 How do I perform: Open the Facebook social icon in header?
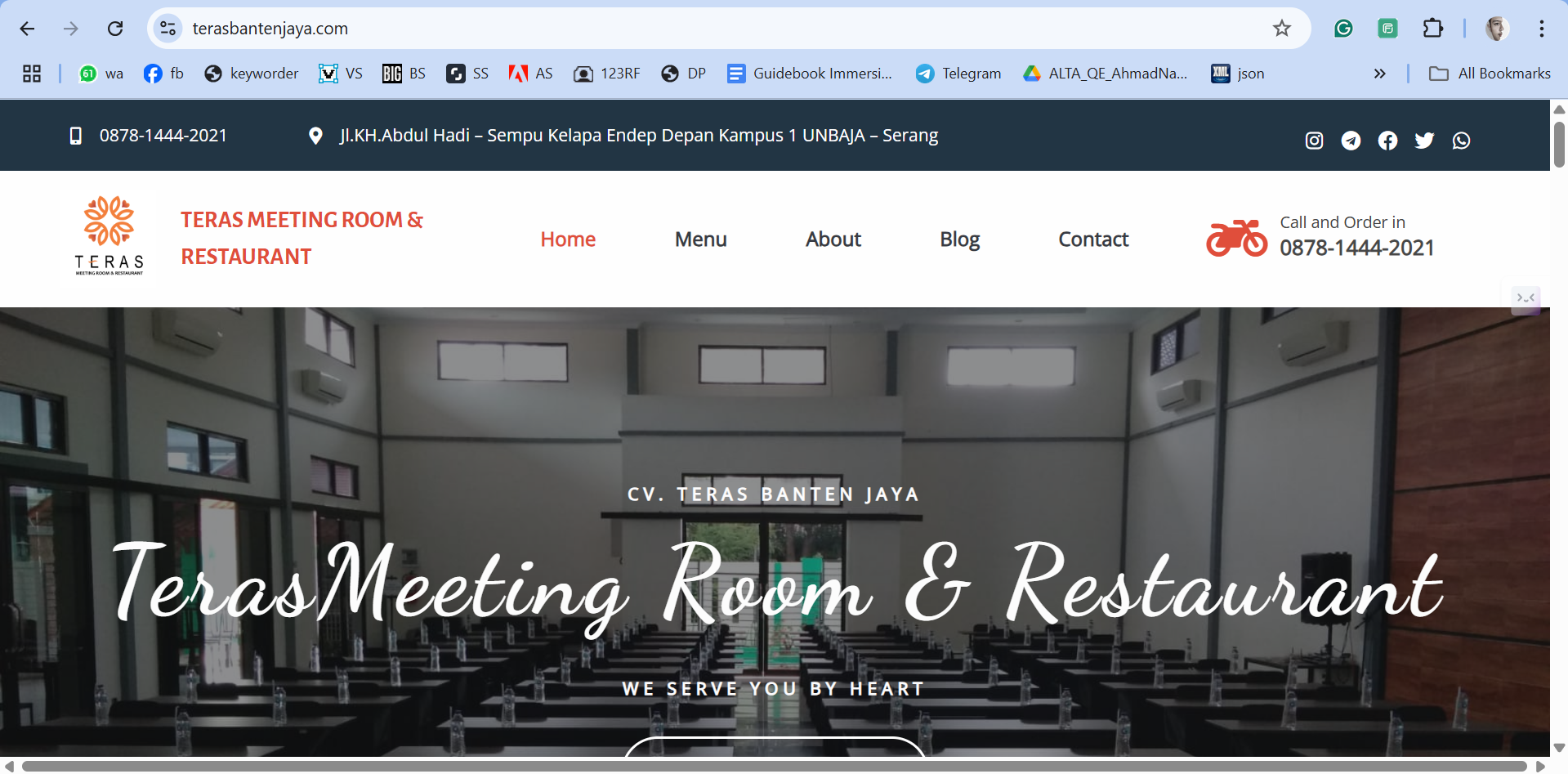[x=1387, y=141]
